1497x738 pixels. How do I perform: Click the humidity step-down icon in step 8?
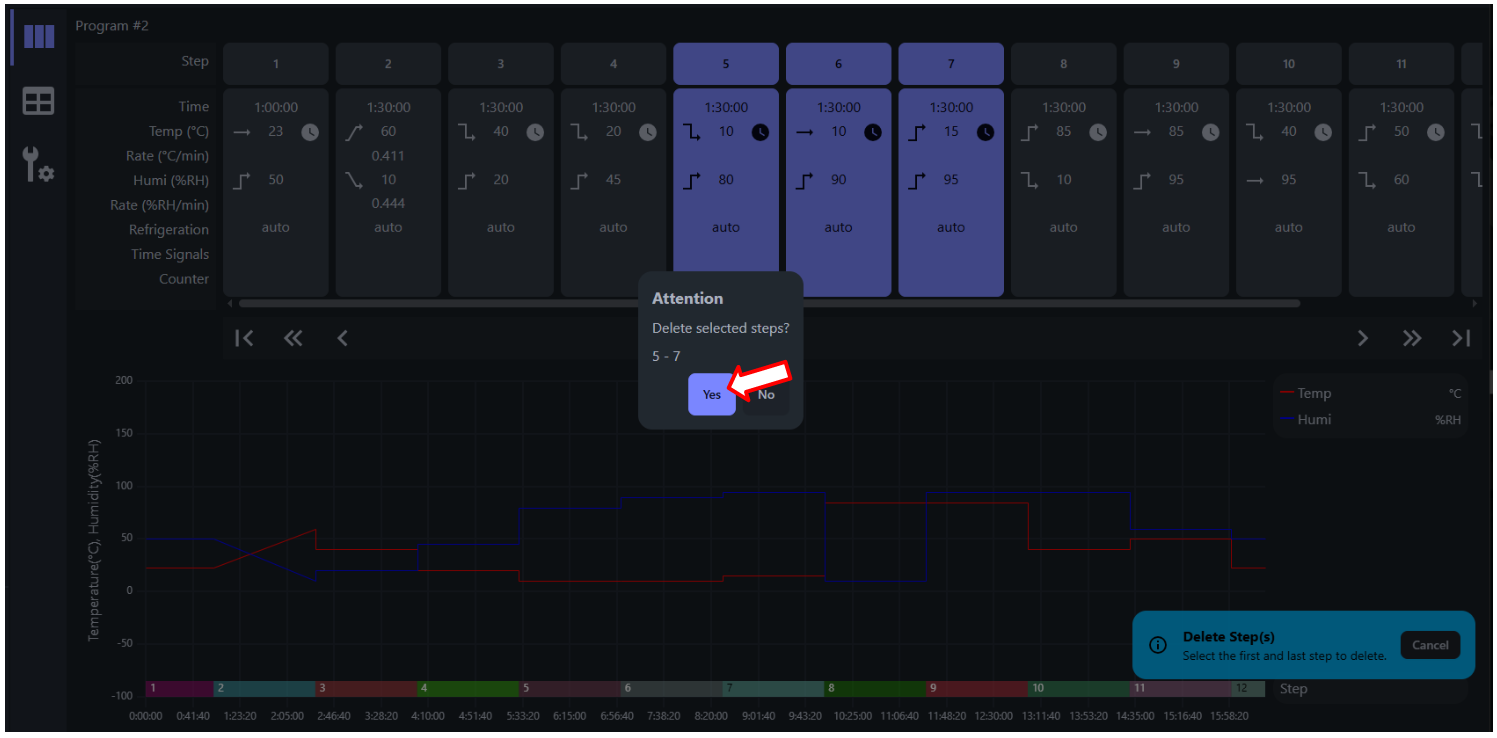[x=1030, y=180]
